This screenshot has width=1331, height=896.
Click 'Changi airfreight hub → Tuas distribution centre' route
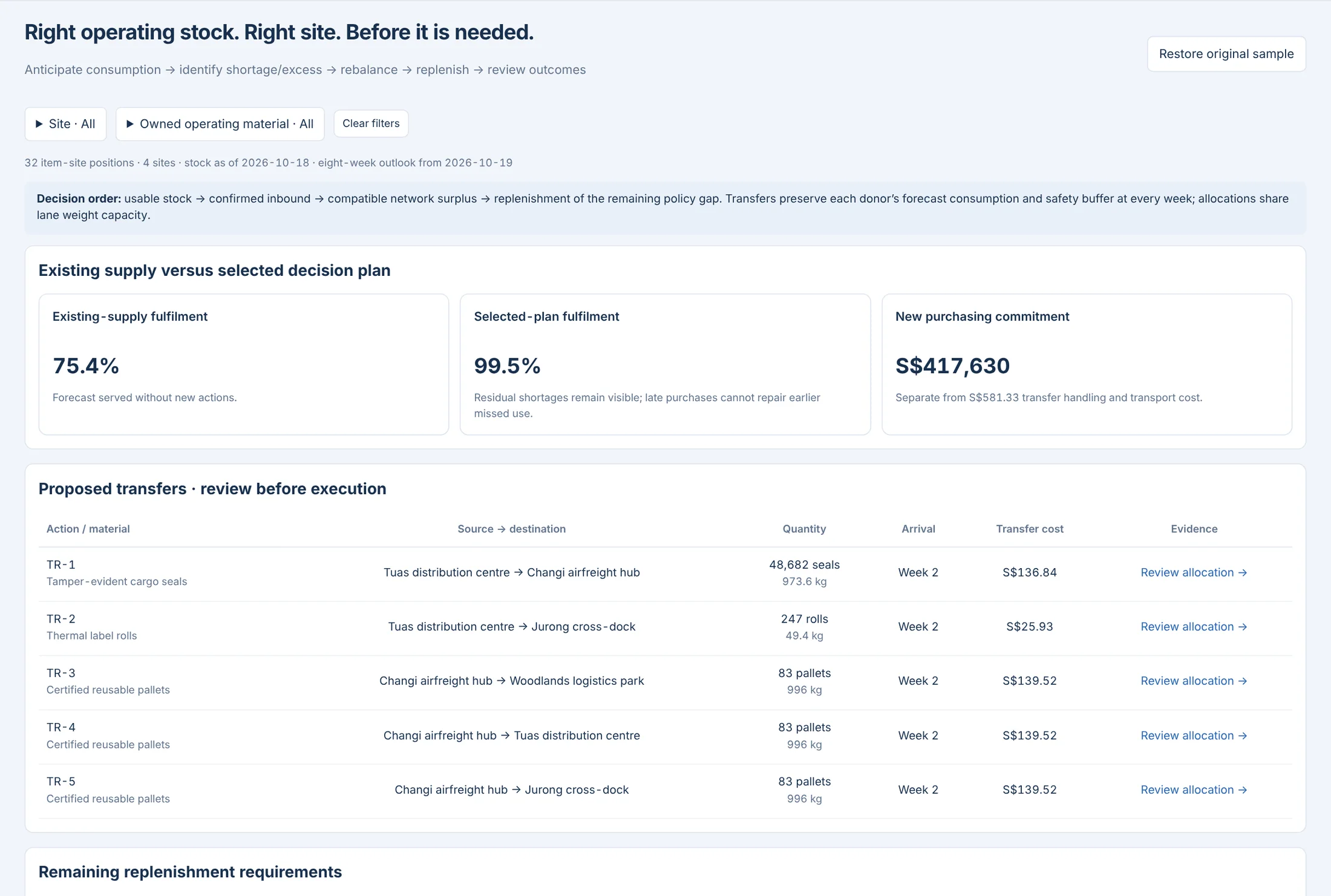pyautogui.click(x=512, y=736)
